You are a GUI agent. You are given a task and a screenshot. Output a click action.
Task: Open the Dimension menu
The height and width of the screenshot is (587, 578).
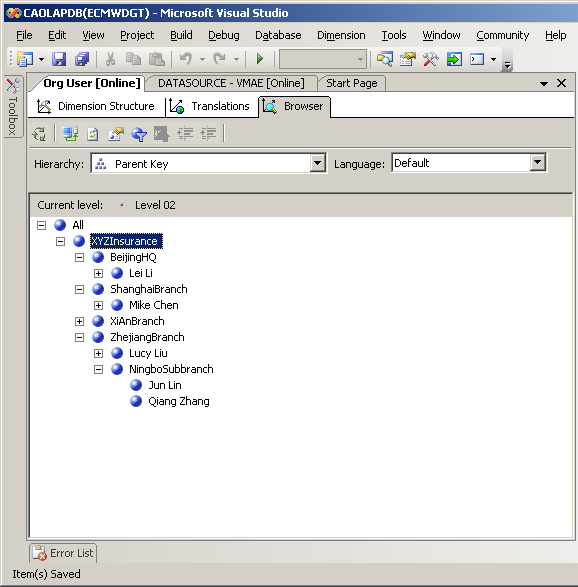coord(341,35)
